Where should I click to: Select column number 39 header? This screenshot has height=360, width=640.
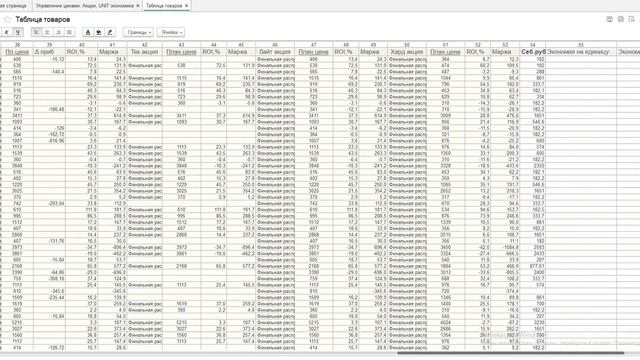click(49, 44)
